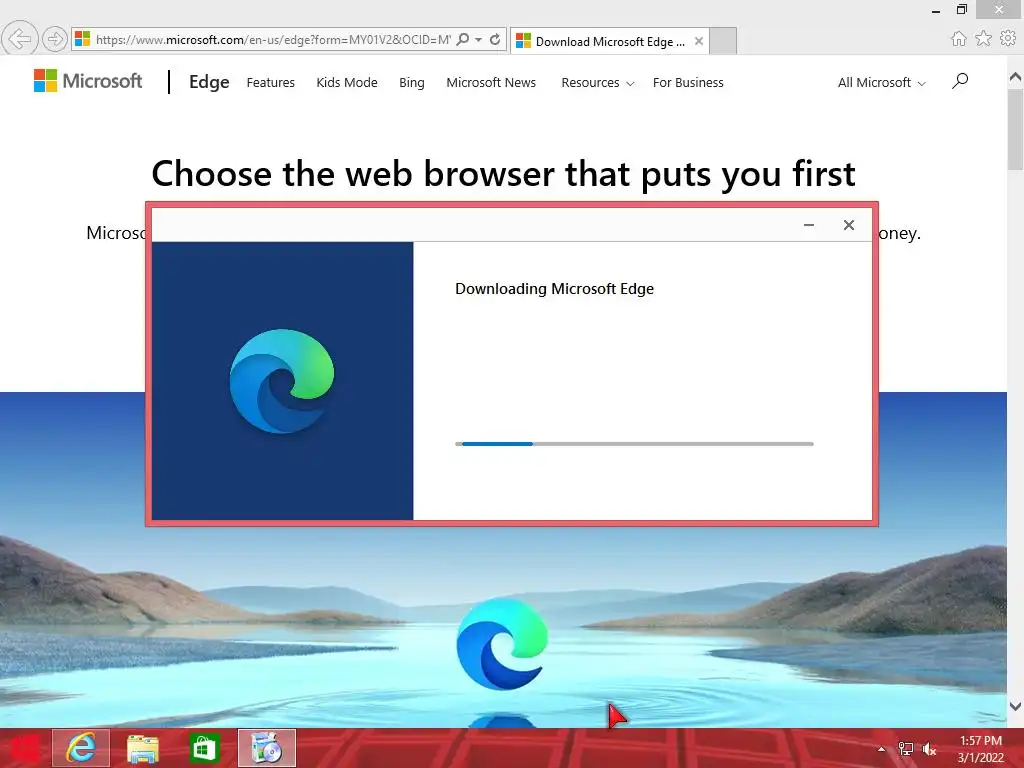Click the muted volume tray icon
Viewport: 1024px width, 768px height.
click(929, 749)
